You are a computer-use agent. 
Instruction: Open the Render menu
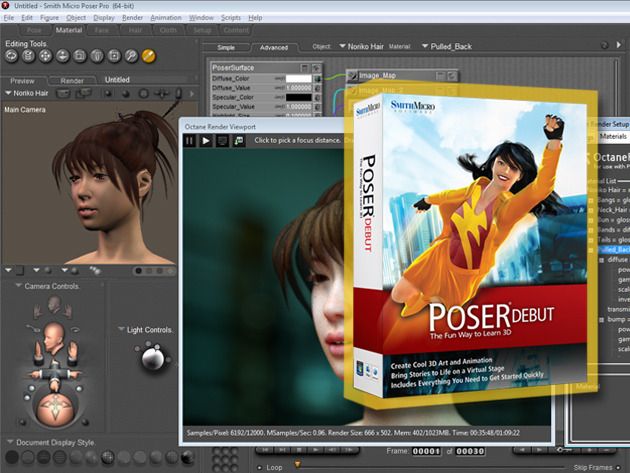[x=133, y=18]
